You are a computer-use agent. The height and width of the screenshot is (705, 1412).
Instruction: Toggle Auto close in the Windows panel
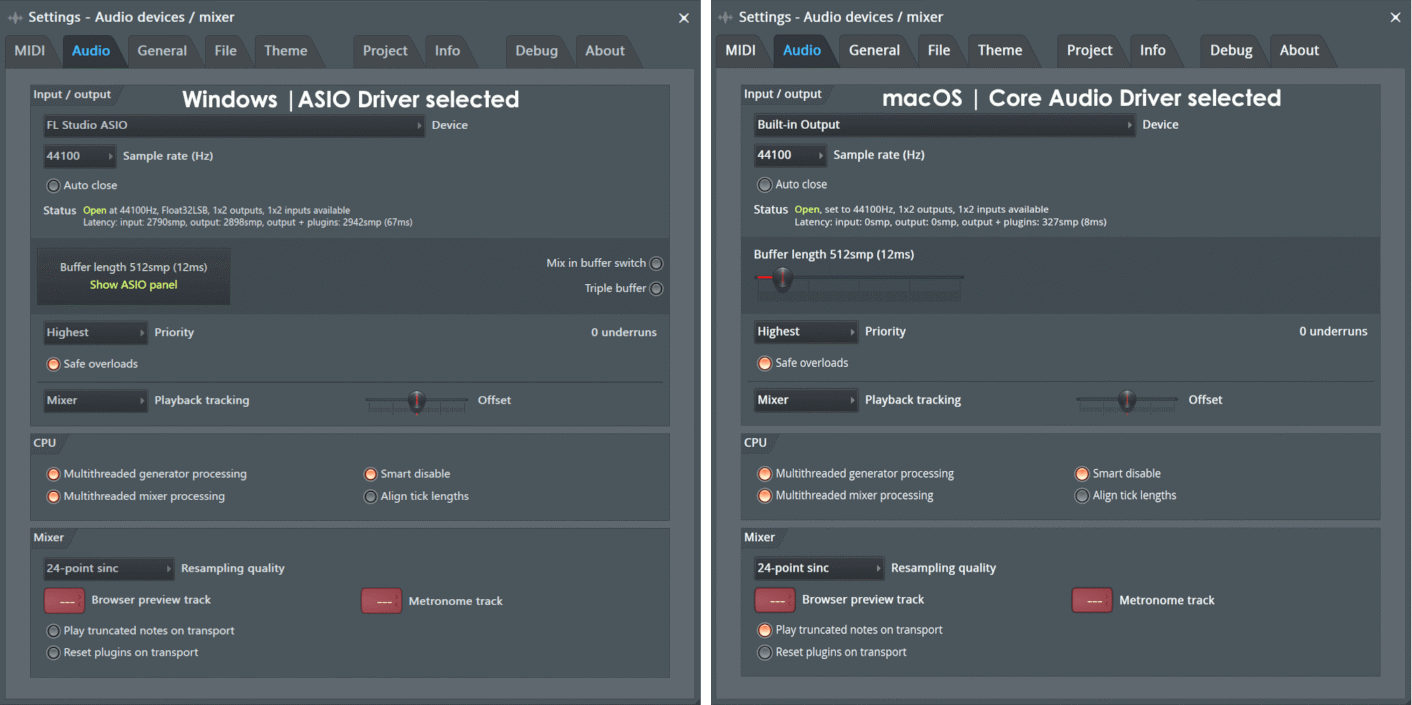point(54,185)
